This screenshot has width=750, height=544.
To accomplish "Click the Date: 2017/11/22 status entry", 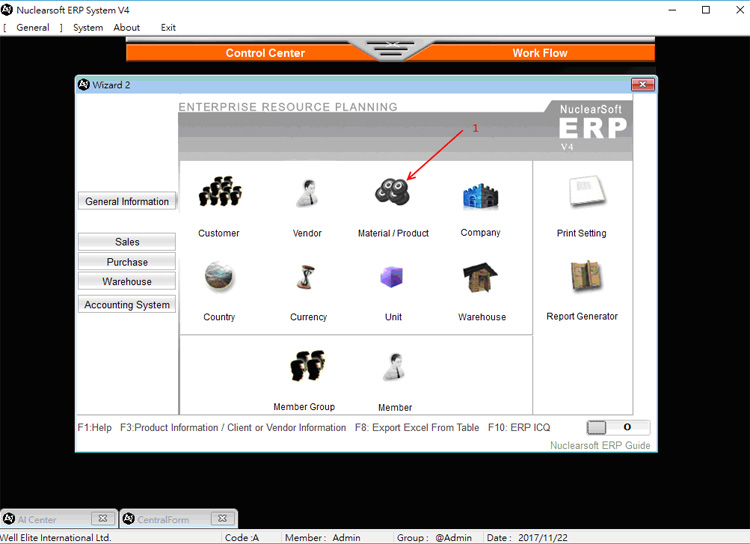I will [x=527, y=537].
